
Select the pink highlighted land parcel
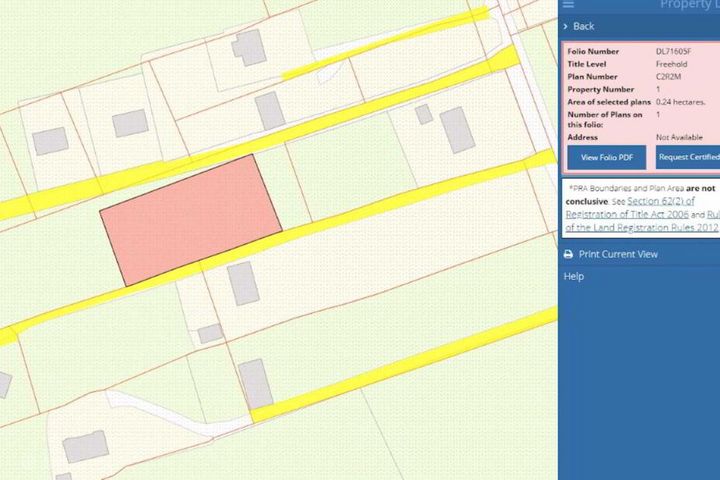coord(191,220)
